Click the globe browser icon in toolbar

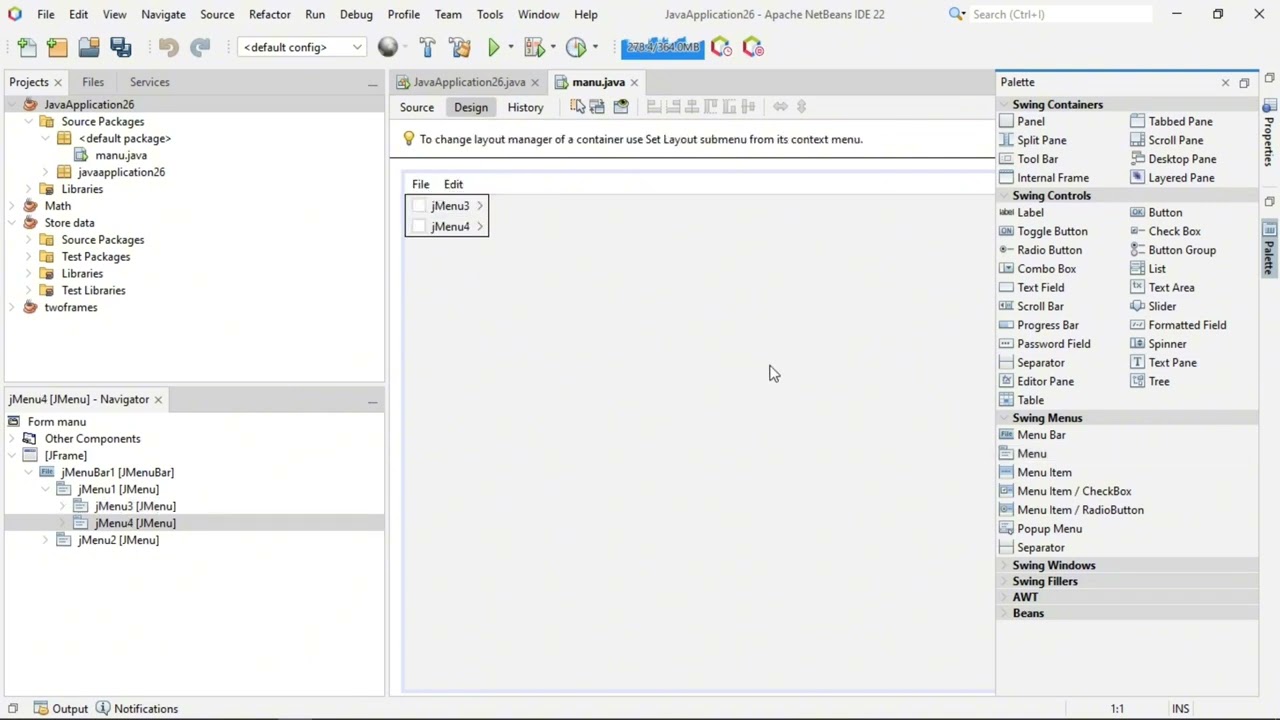click(387, 47)
